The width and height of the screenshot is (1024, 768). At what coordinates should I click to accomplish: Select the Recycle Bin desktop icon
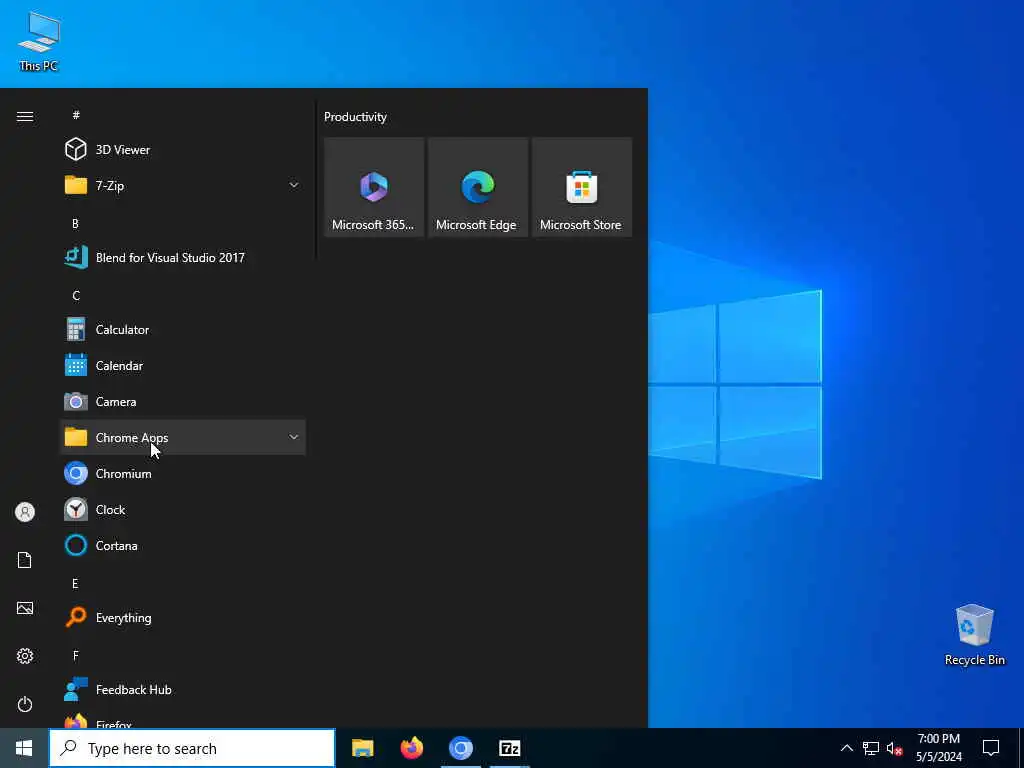pyautogui.click(x=974, y=635)
